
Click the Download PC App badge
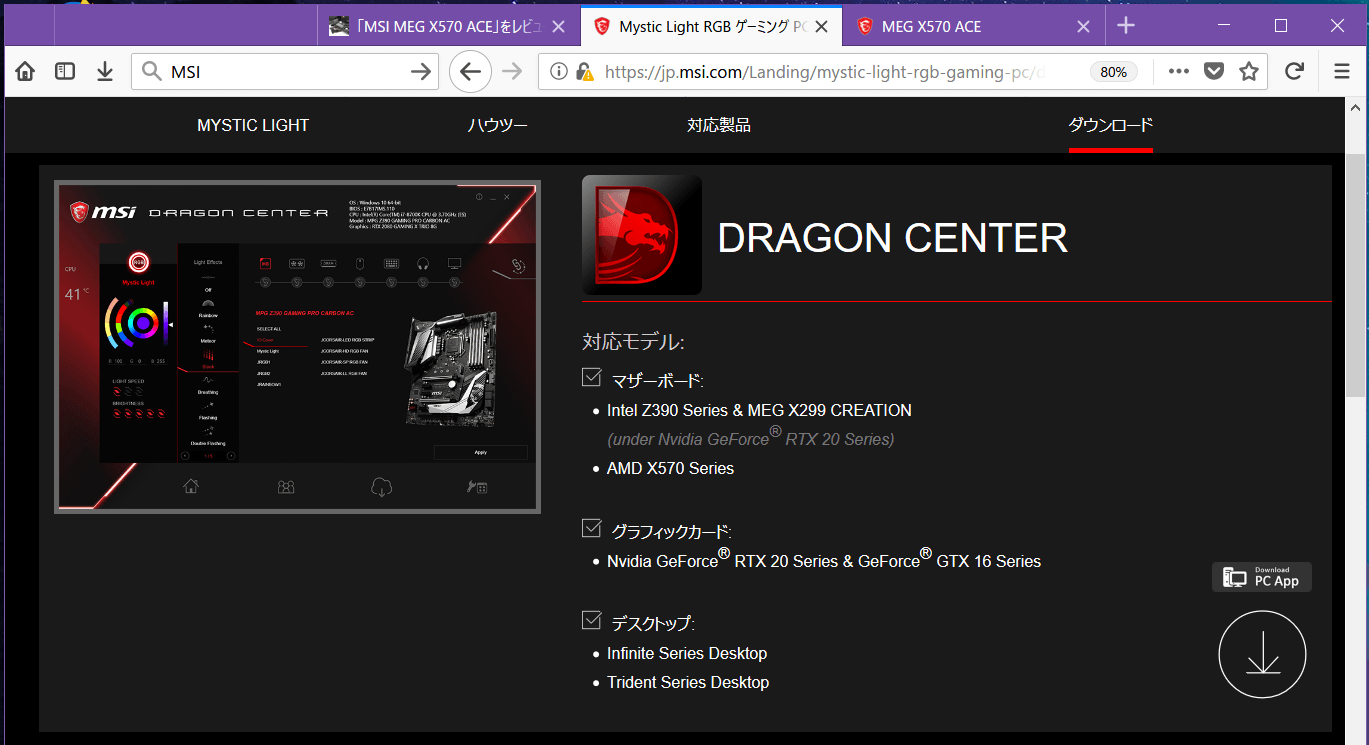point(1262,577)
